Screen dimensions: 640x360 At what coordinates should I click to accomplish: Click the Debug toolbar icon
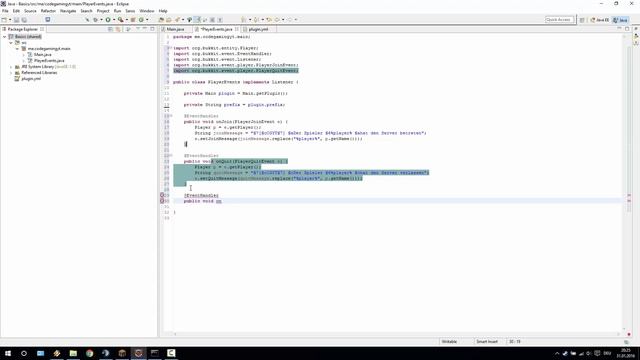(x=95, y=20)
